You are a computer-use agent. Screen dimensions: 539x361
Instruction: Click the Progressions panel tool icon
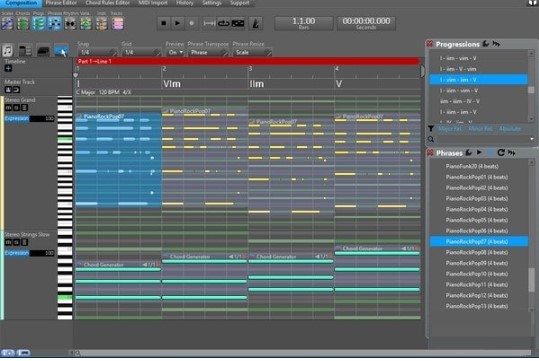[486, 44]
